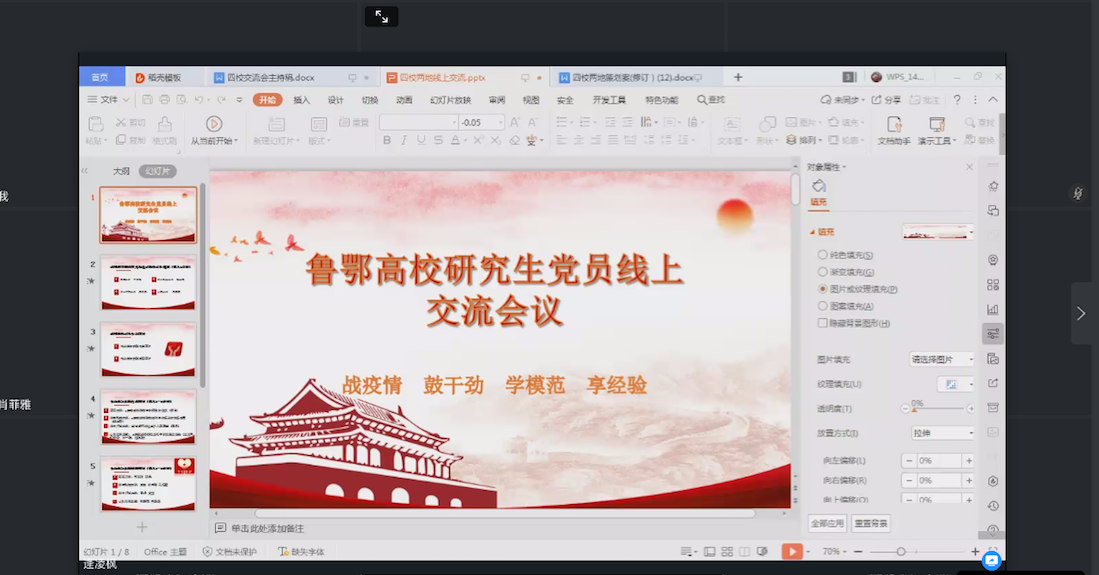Open the 插入 ribbon tab
Viewport: 1099px width, 575px height.
click(x=301, y=100)
